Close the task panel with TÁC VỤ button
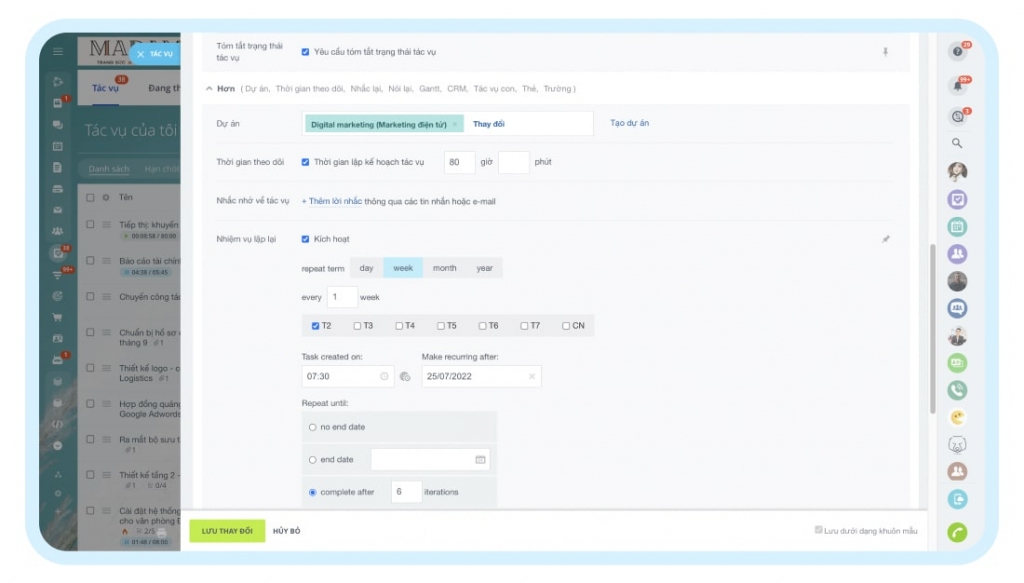 [155, 54]
